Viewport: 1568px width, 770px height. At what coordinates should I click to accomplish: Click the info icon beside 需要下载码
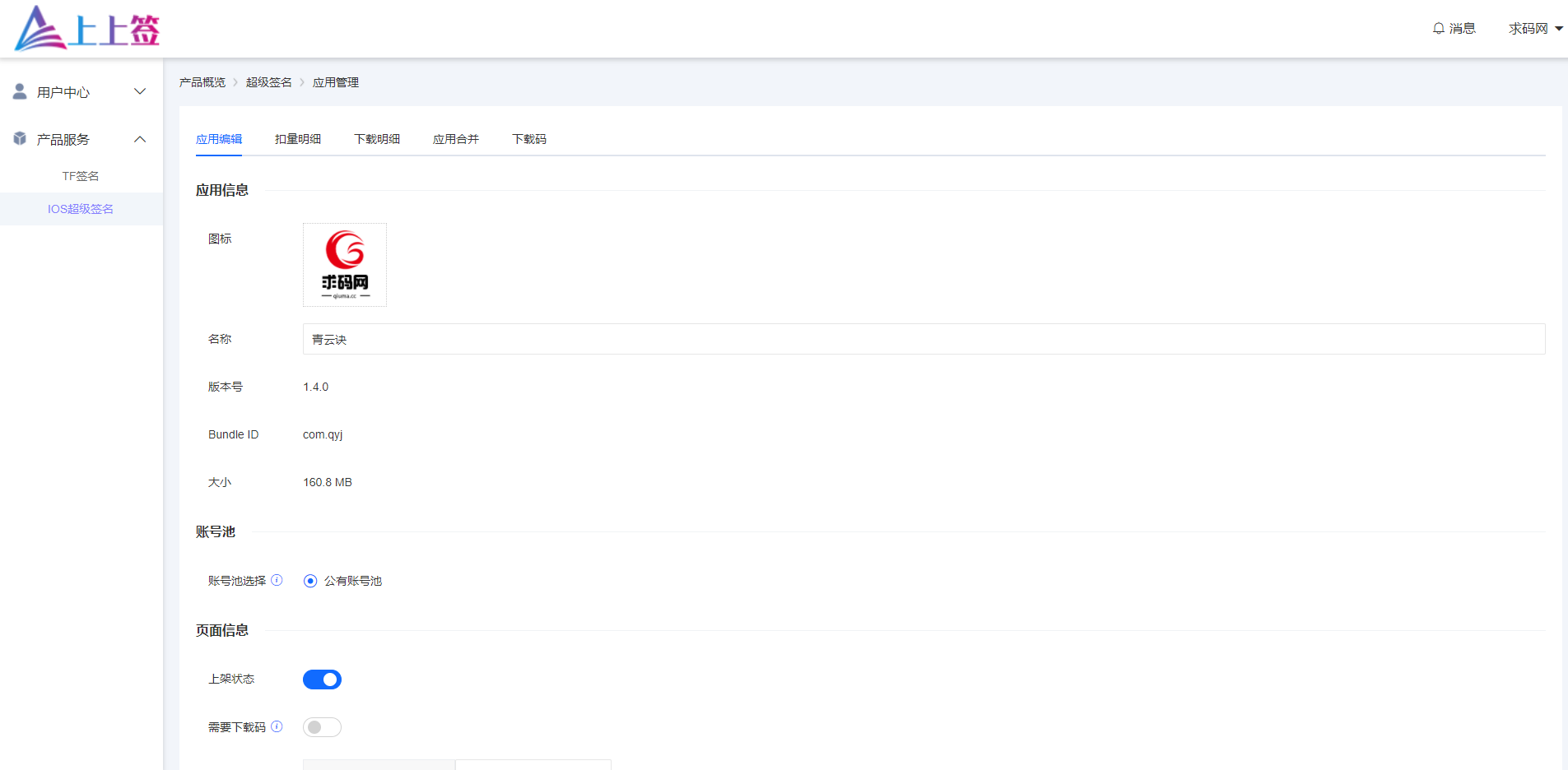pyautogui.click(x=277, y=726)
